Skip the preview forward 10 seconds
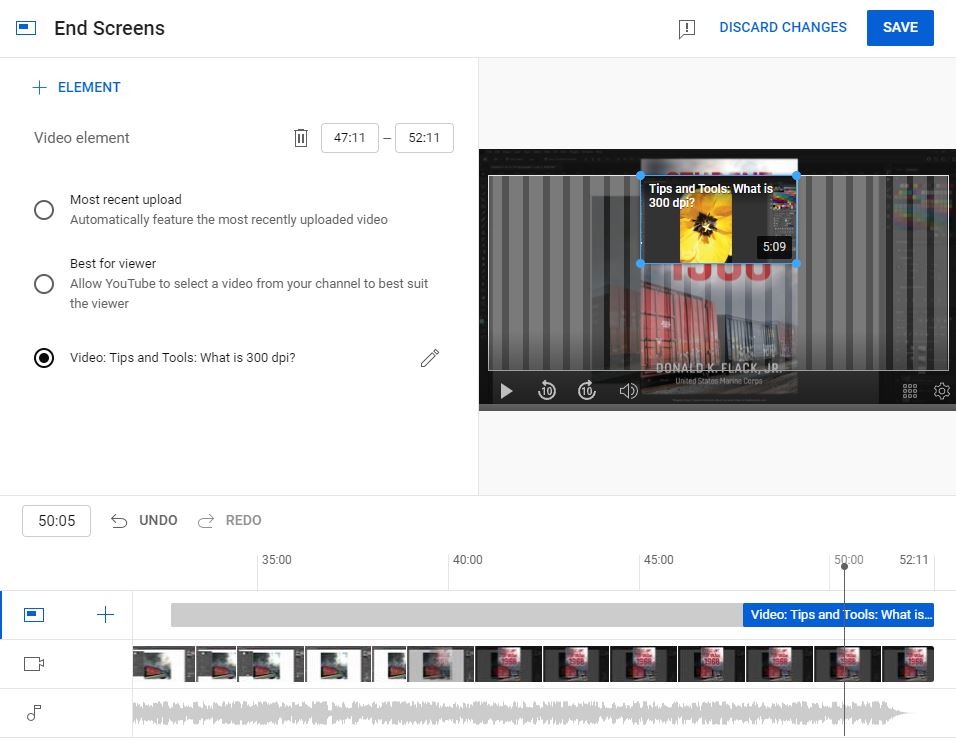This screenshot has height=756, width=956. (587, 390)
